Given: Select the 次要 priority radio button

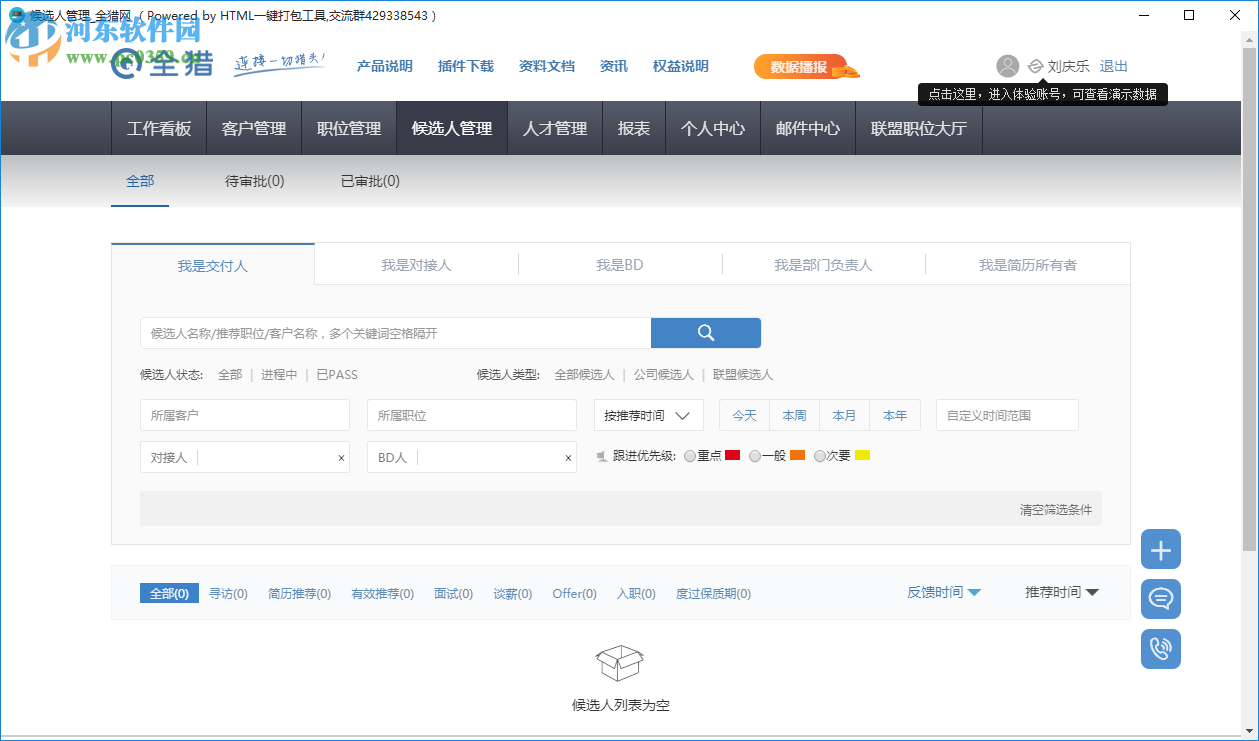Looking at the screenshot, I should (x=820, y=454).
